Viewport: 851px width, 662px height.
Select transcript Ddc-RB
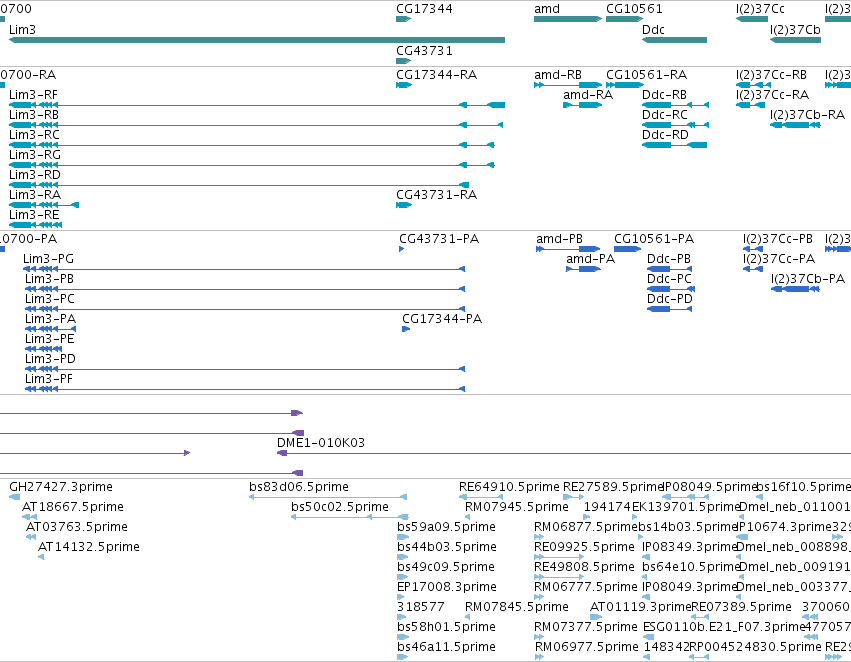675,105
